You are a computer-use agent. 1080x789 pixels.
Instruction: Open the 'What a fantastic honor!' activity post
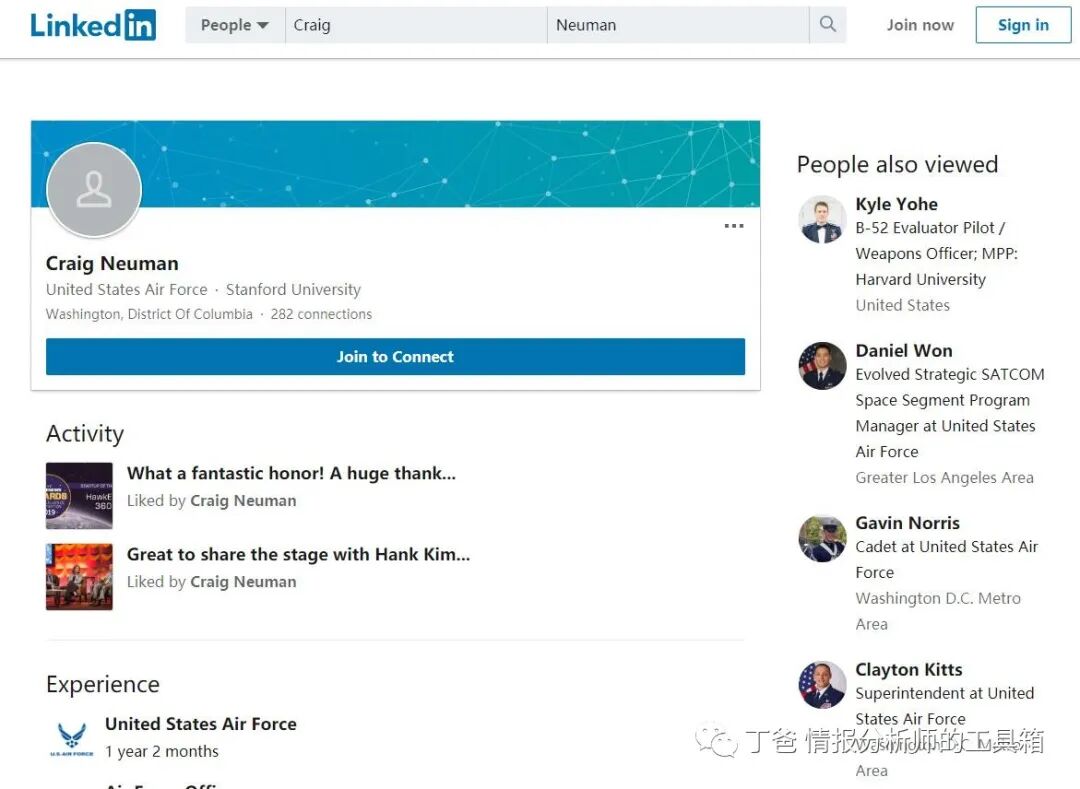click(x=291, y=474)
